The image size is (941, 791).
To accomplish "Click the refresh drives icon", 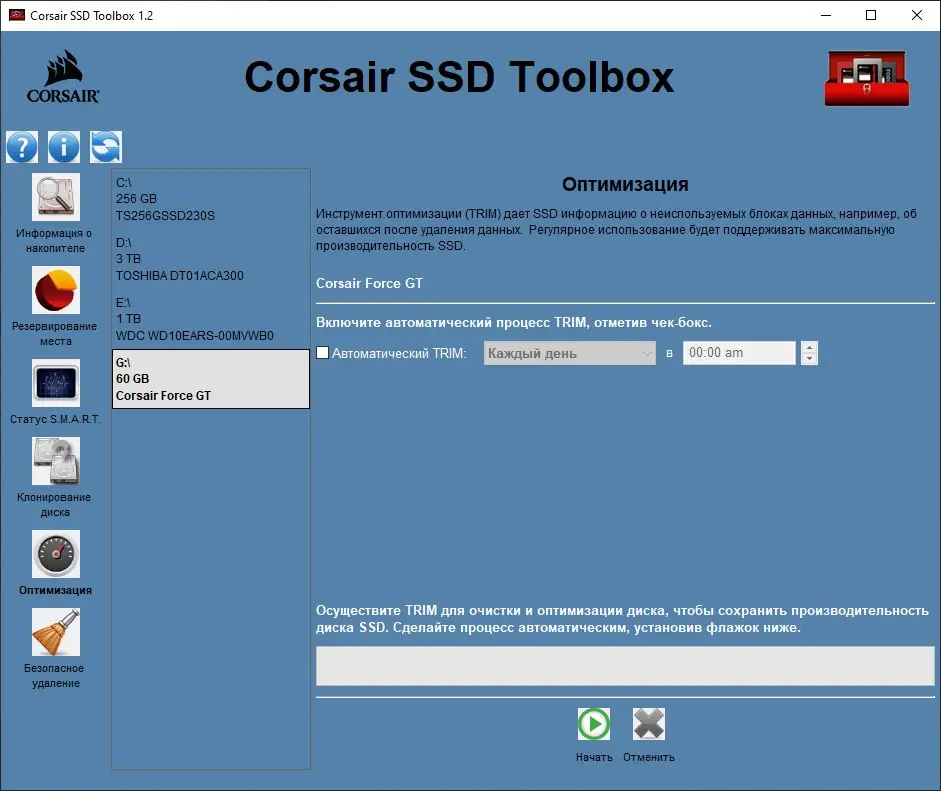I will pos(105,146).
